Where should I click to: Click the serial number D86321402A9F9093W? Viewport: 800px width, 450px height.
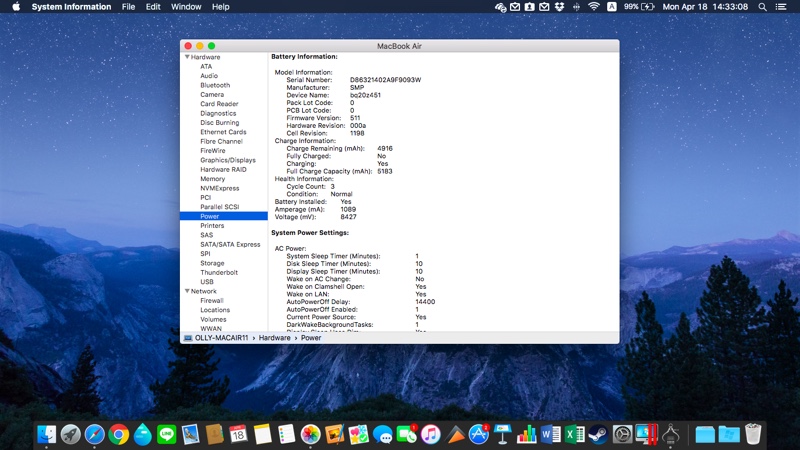[x=385, y=80]
